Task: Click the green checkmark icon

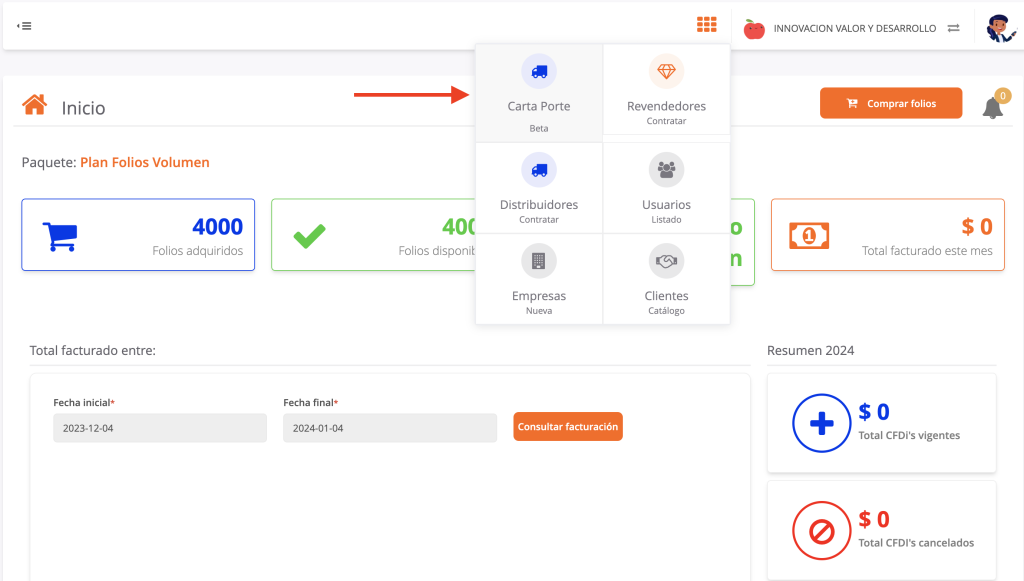Action: (x=310, y=236)
